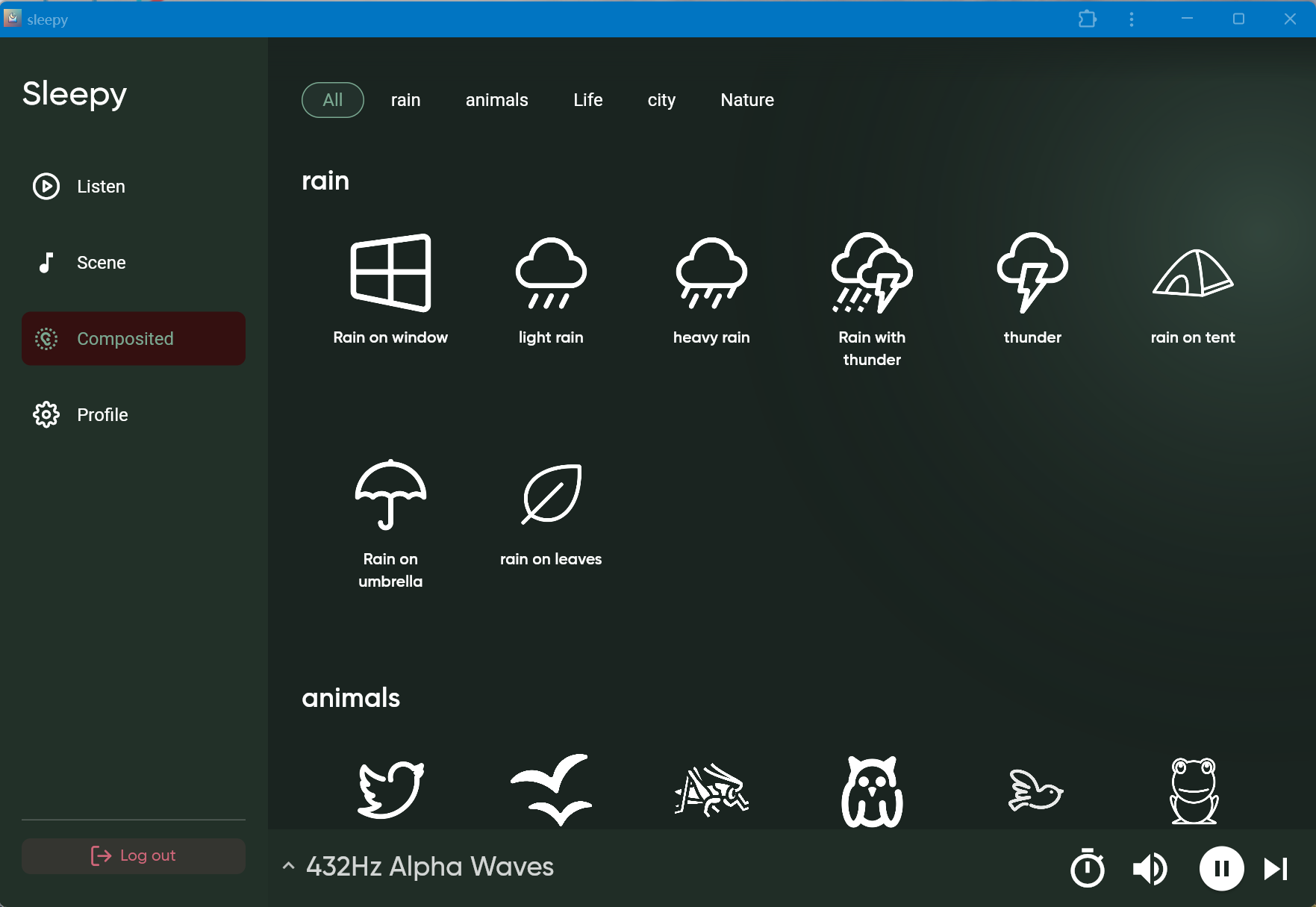Go to the Profile page
Viewport: 1316px width, 907px height.
point(102,414)
